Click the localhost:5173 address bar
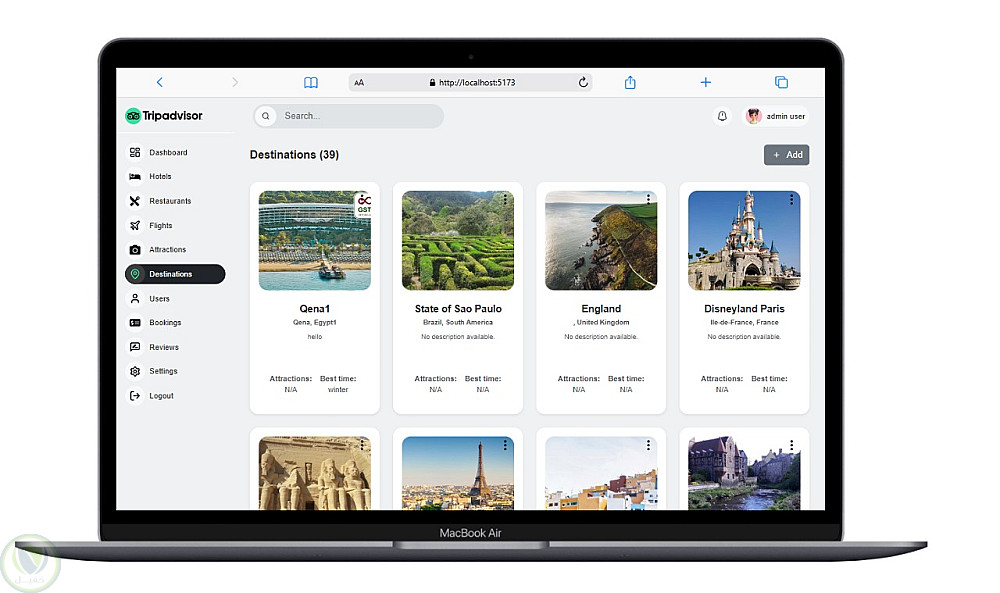Image resolution: width=1000 pixels, height=593 pixels. coord(471,82)
